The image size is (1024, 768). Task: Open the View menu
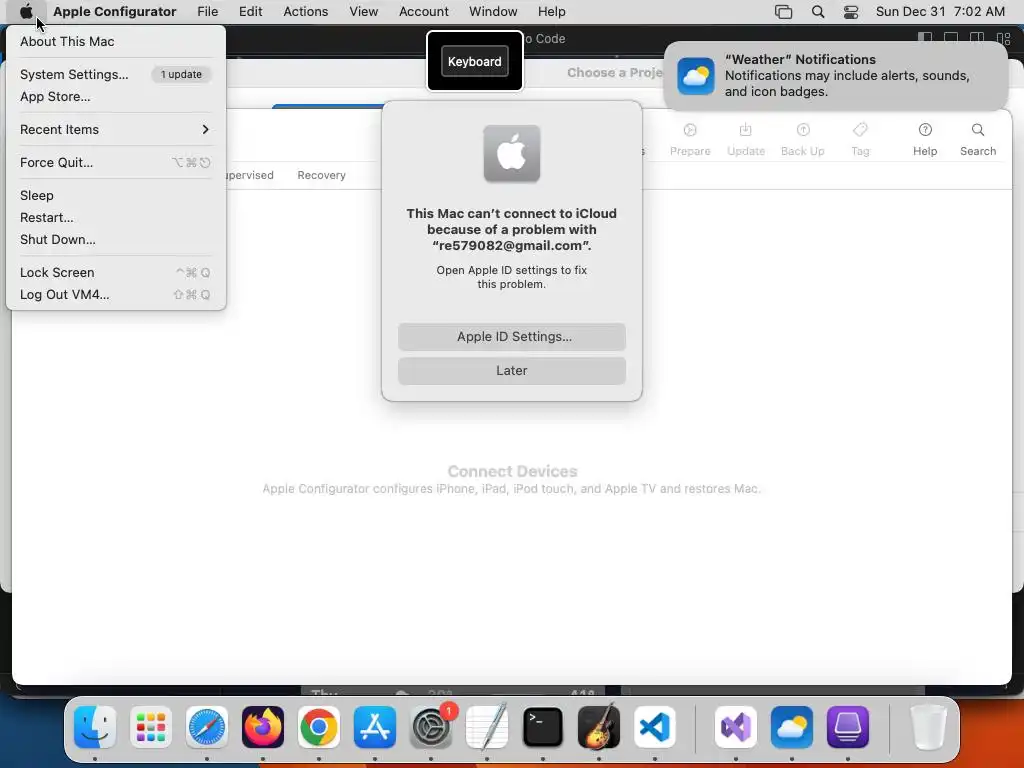[x=363, y=12]
